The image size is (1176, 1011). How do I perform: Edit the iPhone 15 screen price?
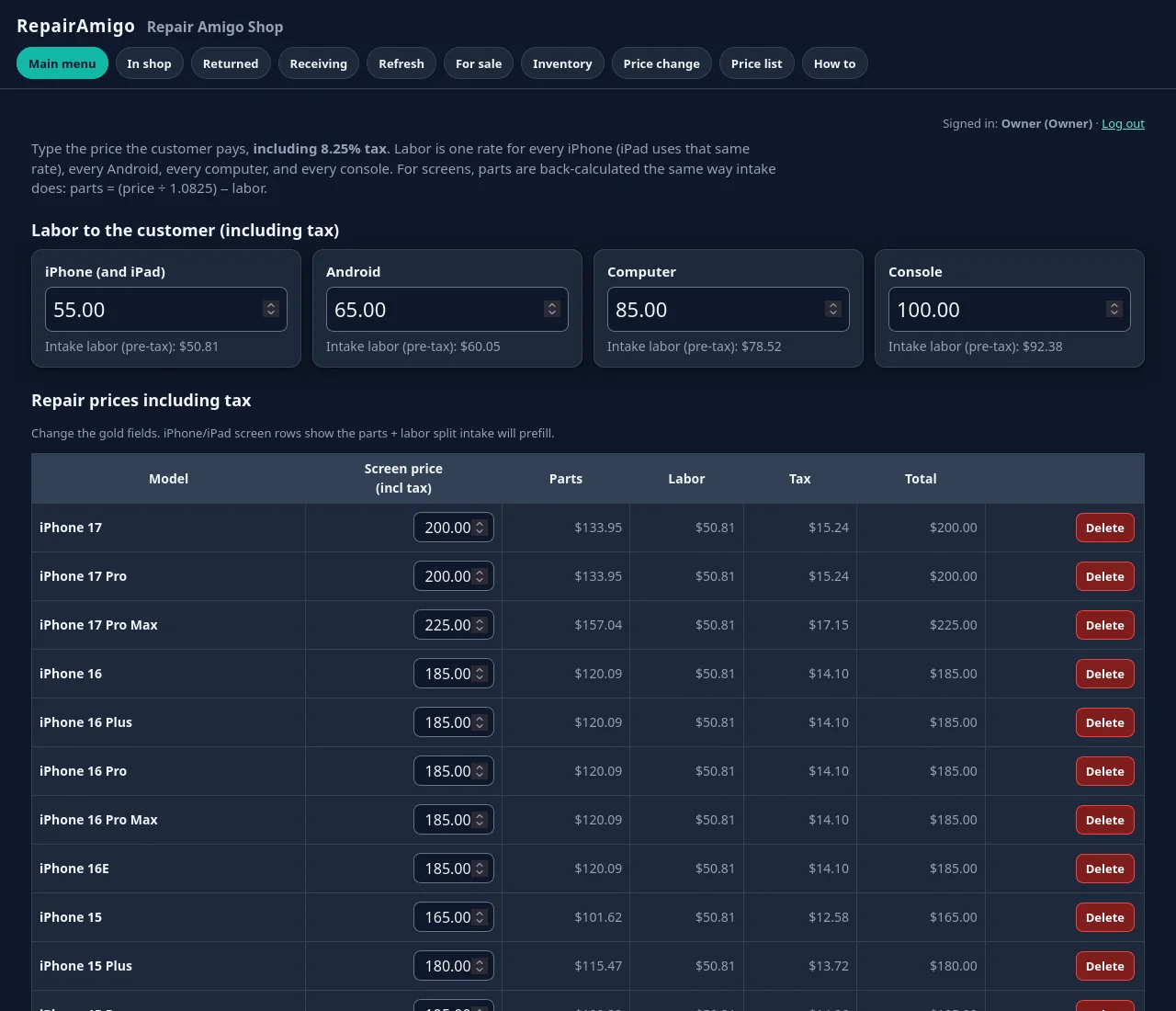coord(454,917)
